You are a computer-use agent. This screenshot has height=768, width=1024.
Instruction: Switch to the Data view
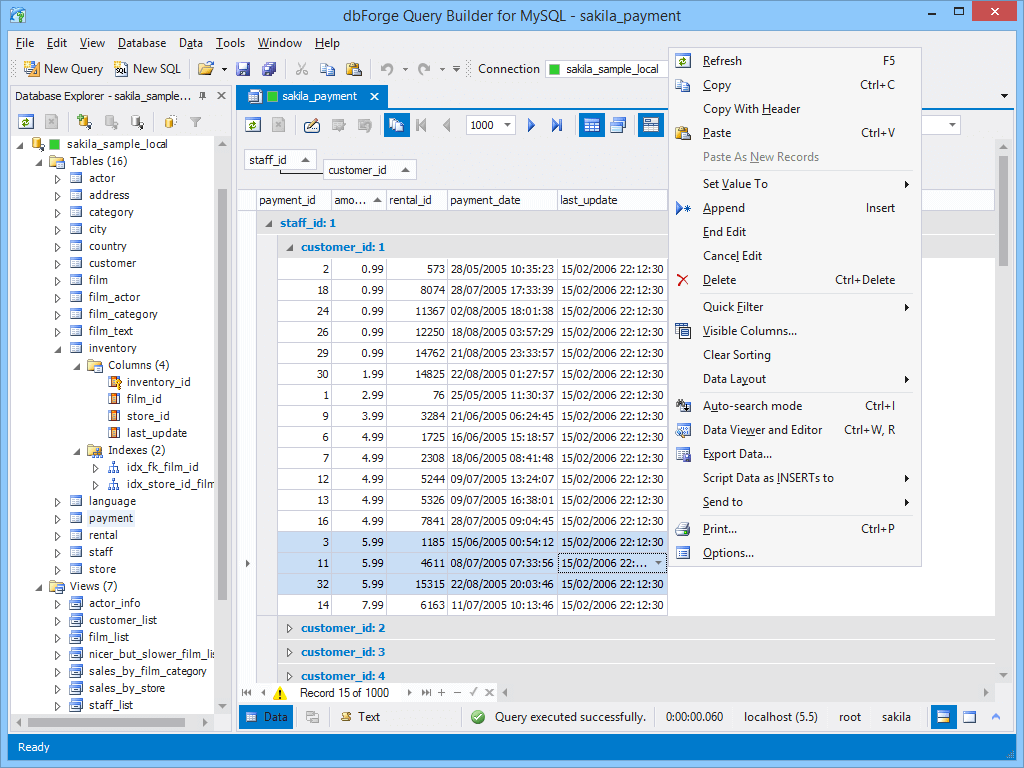[266, 716]
